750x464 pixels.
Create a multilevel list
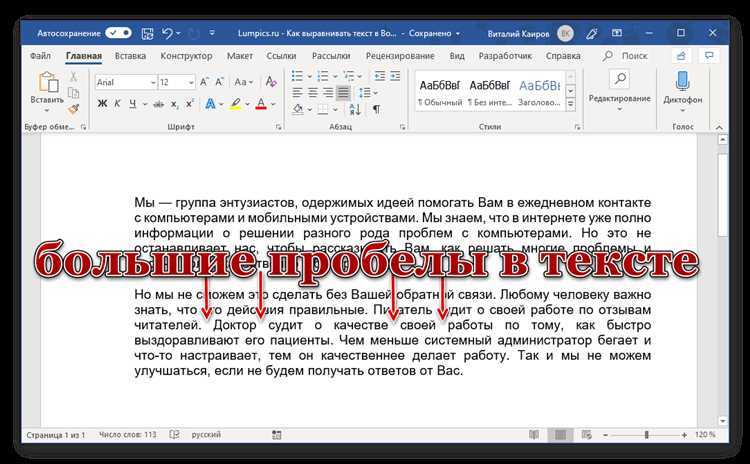349,76
